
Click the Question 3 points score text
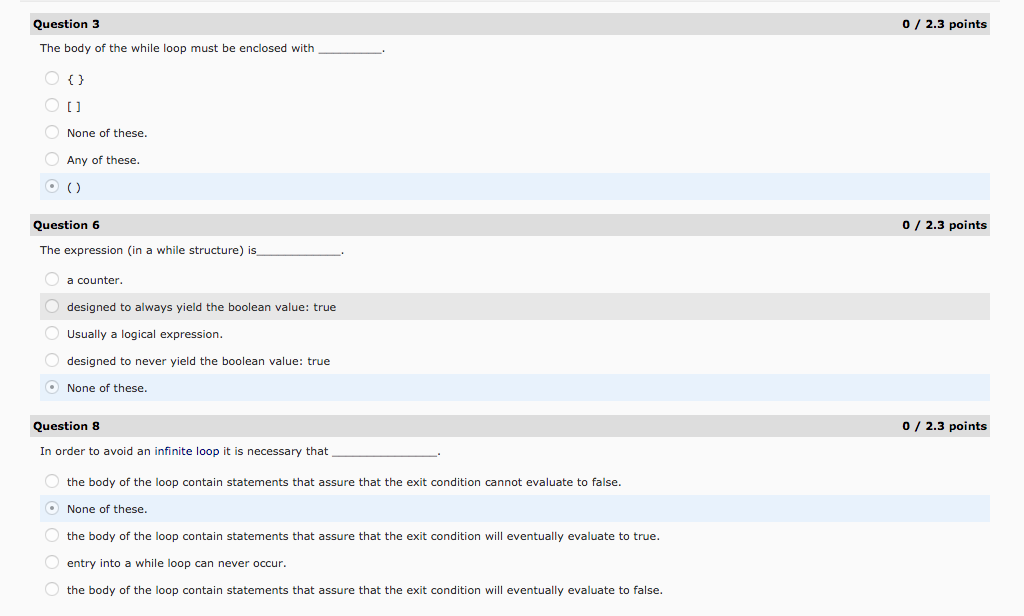click(943, 24)
